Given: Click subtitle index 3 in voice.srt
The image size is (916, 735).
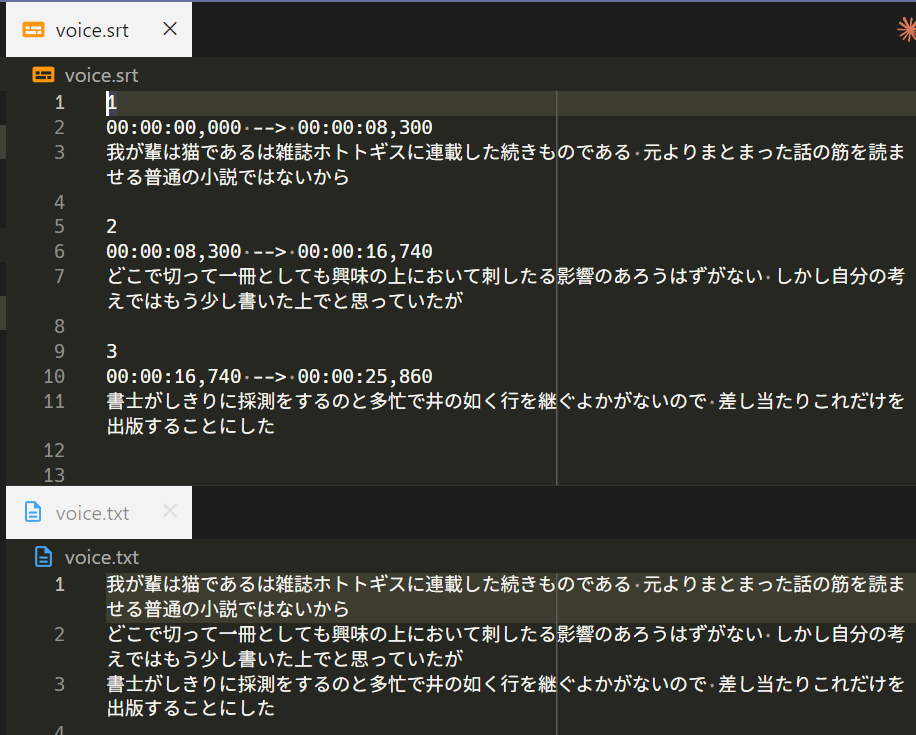Looking at the screenshot, I should [112, 351].
